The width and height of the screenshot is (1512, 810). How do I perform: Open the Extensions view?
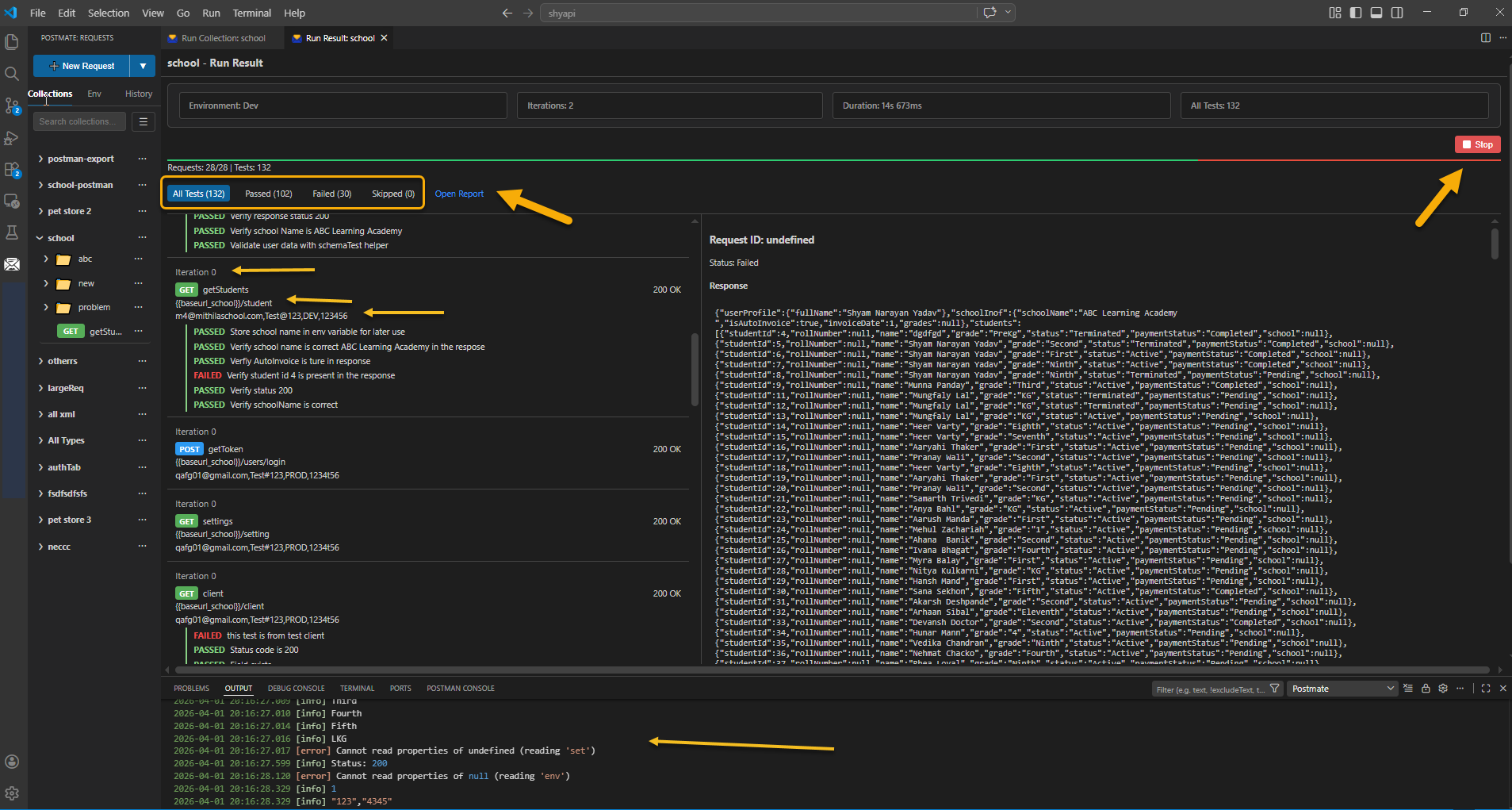(x=13, y=170)
